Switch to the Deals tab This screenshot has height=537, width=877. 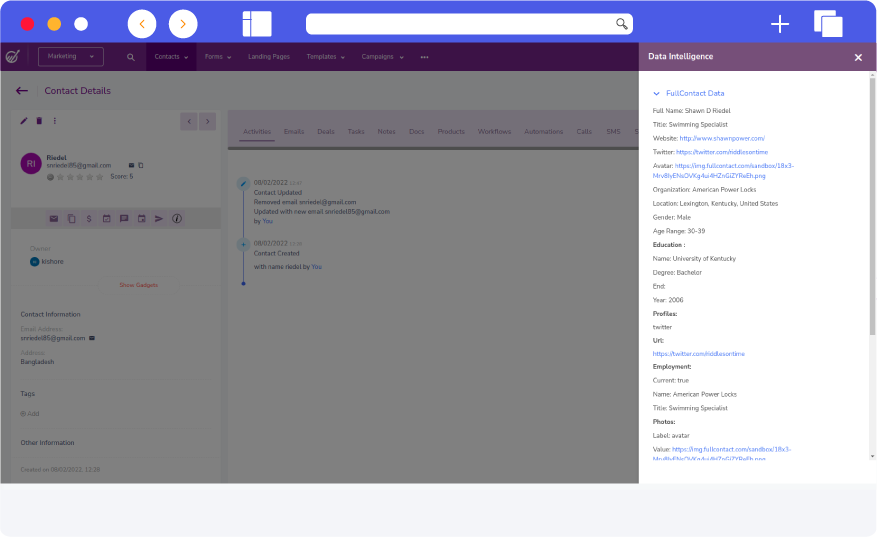click(326, 131)
